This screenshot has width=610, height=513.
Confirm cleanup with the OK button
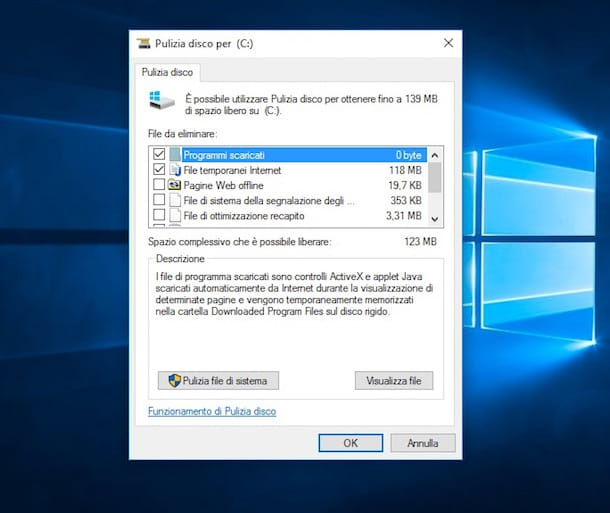350,442
